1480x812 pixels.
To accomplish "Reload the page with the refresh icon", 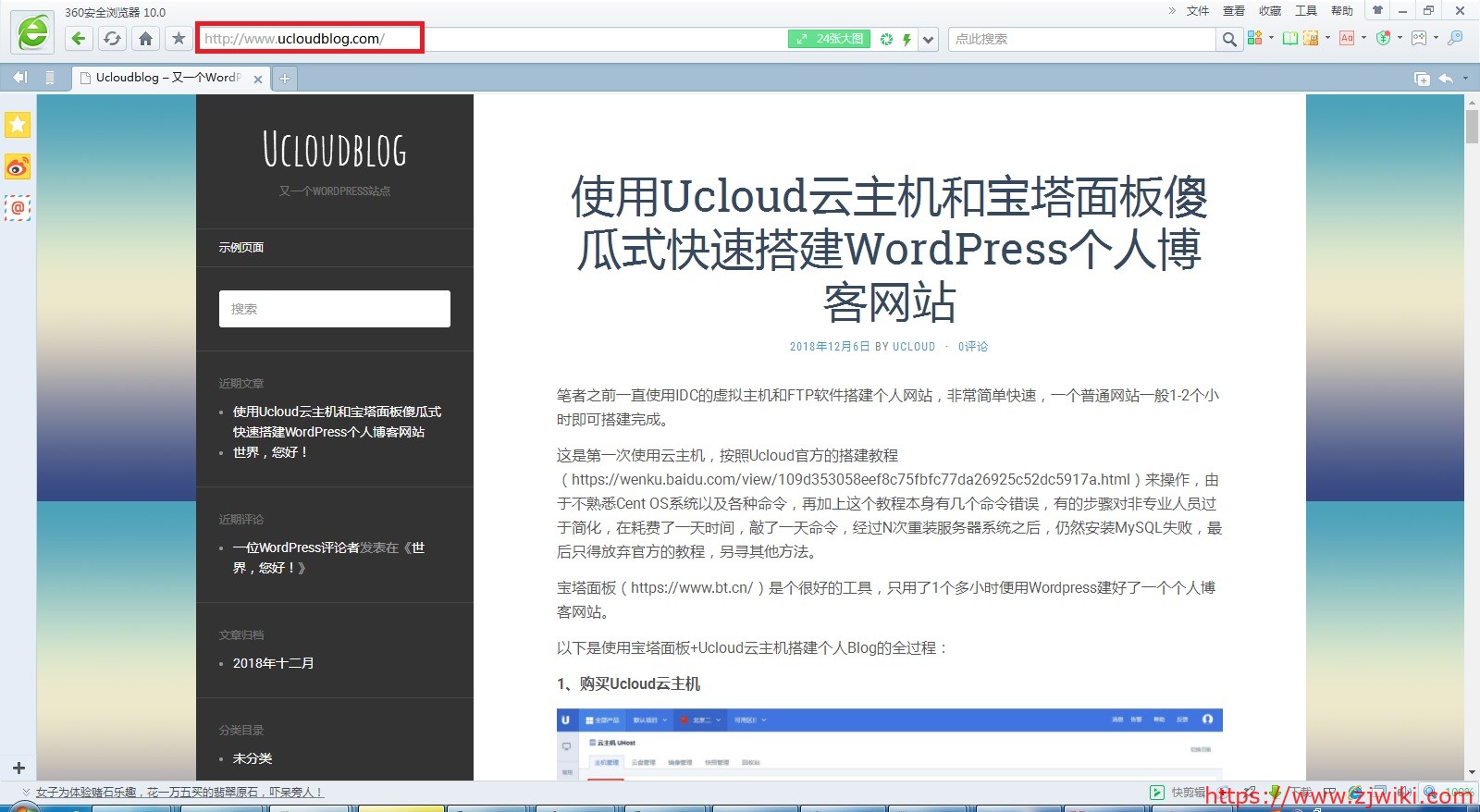I will (112, 39).
